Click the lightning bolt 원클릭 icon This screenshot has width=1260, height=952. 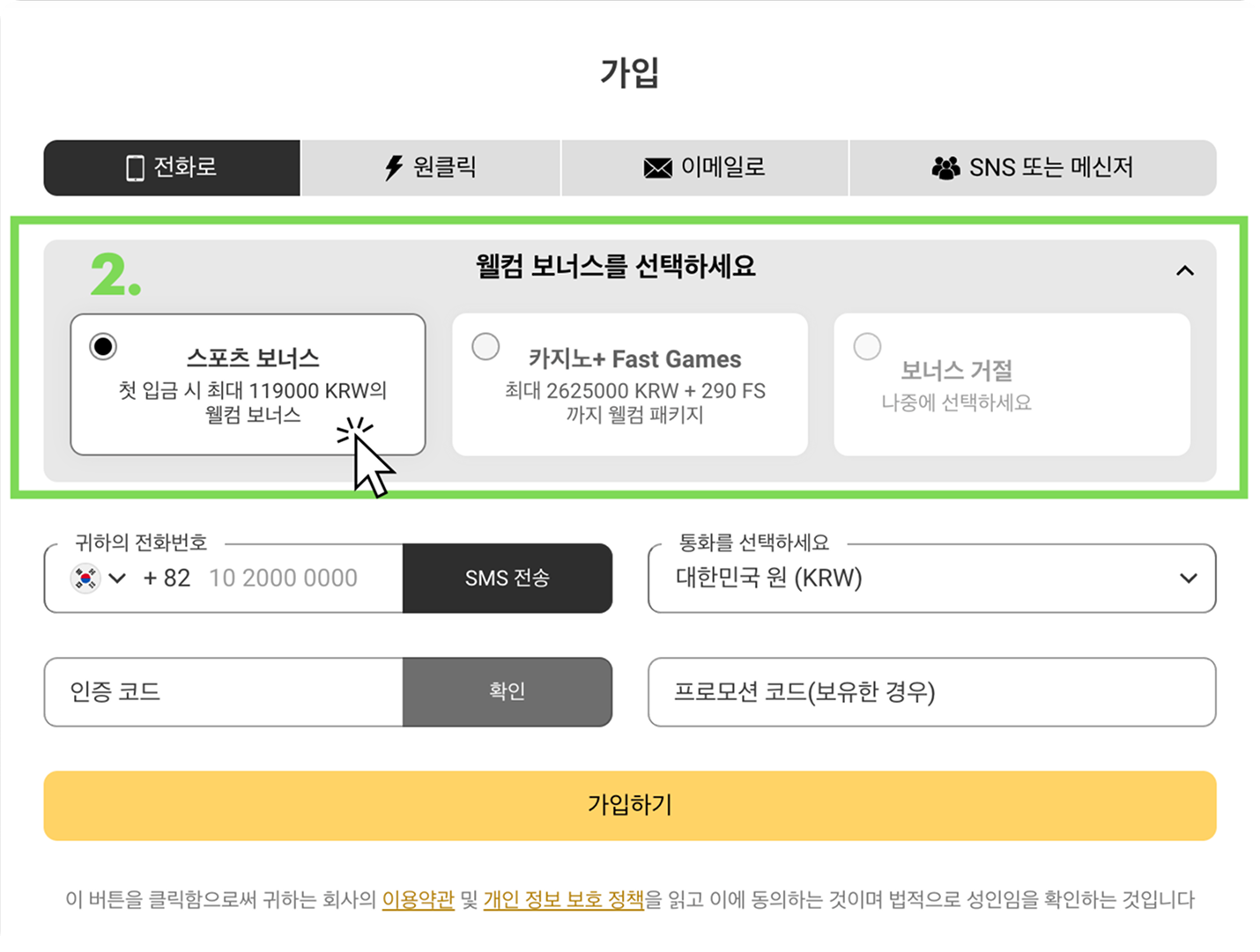coord(394,167)
